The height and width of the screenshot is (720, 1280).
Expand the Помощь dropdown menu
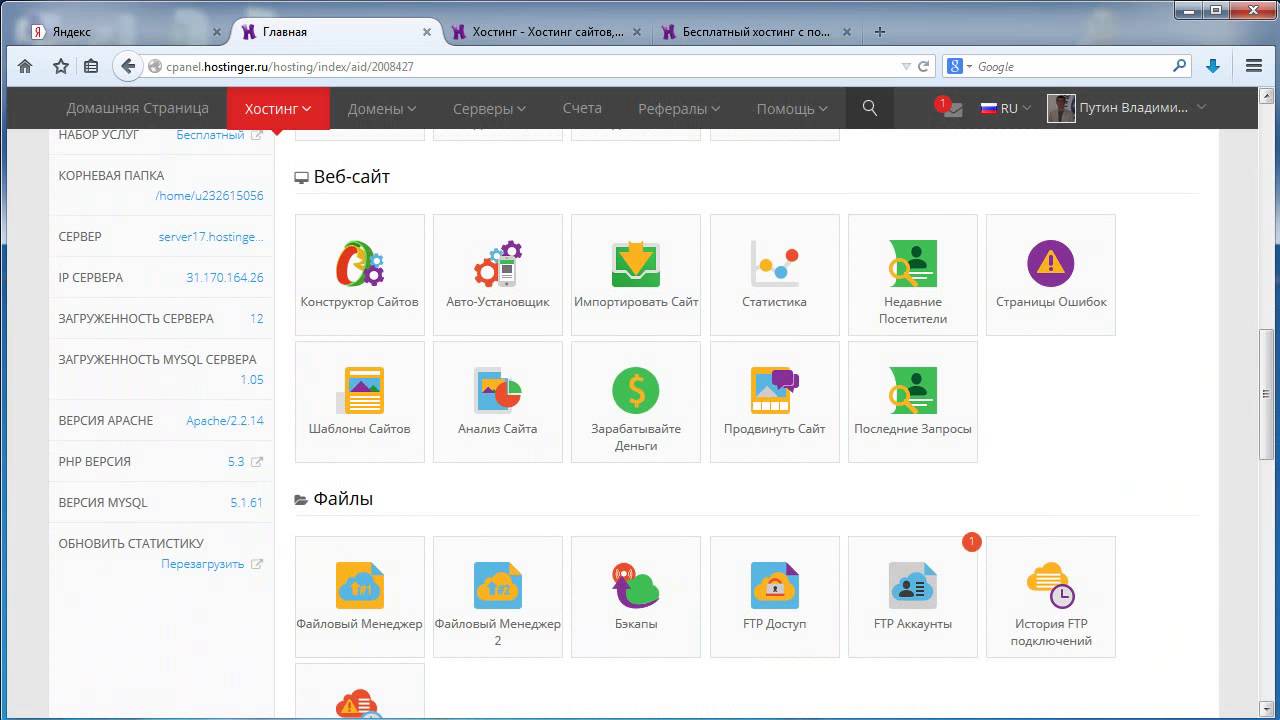[x=792, y=108]
